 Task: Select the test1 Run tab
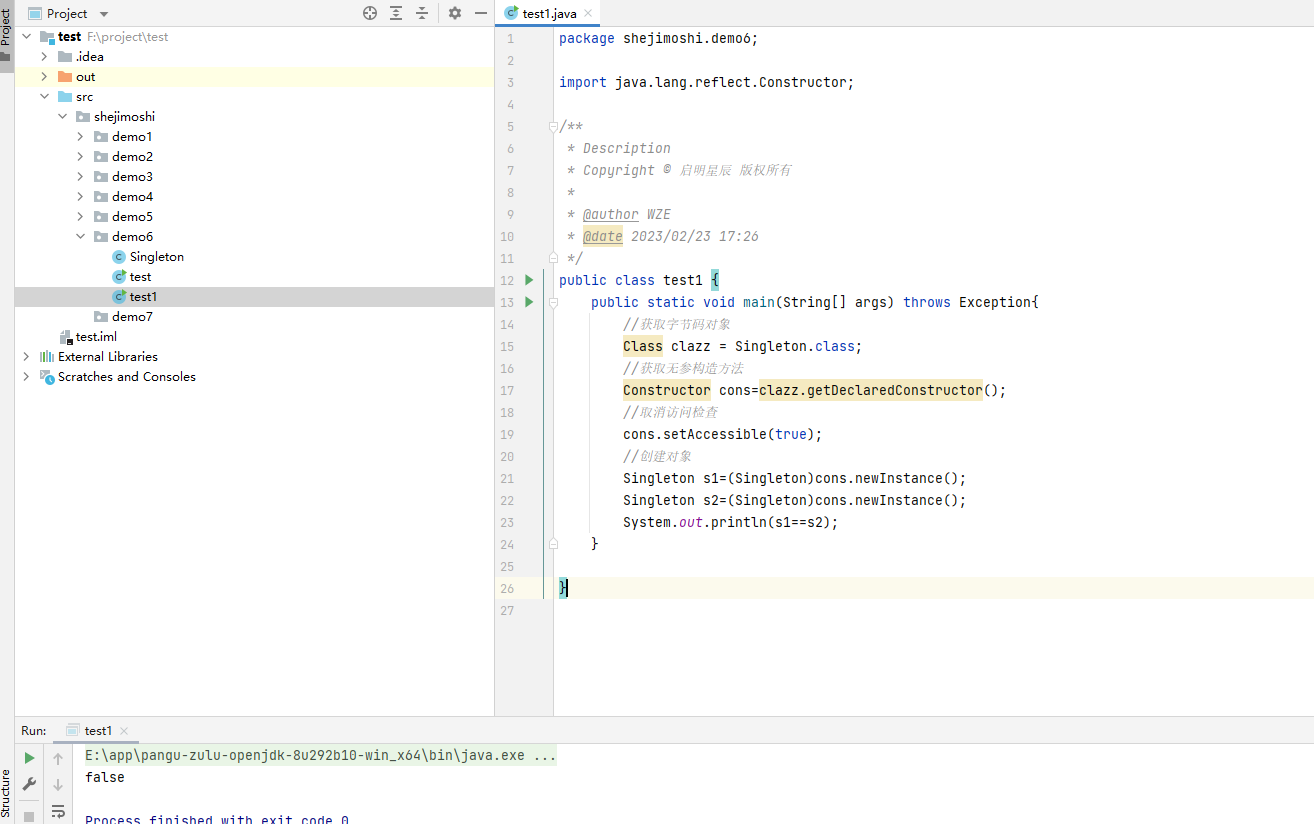click(x=97, y=731)
